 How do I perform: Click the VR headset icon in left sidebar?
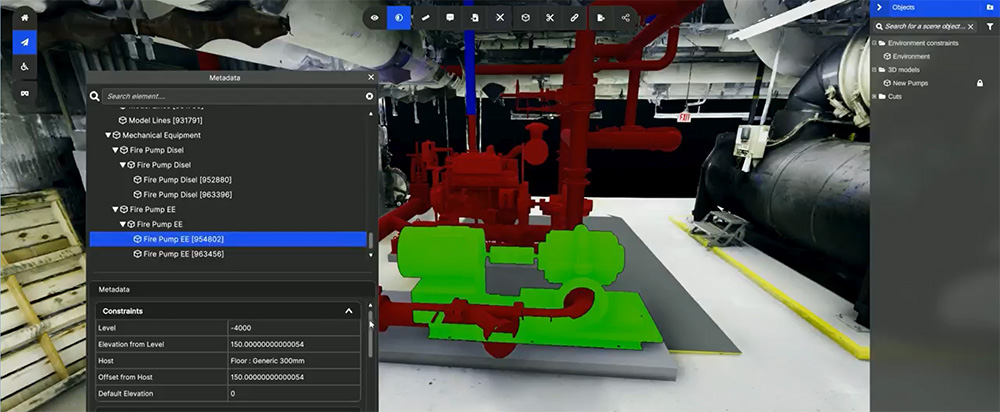pos(25,92)
